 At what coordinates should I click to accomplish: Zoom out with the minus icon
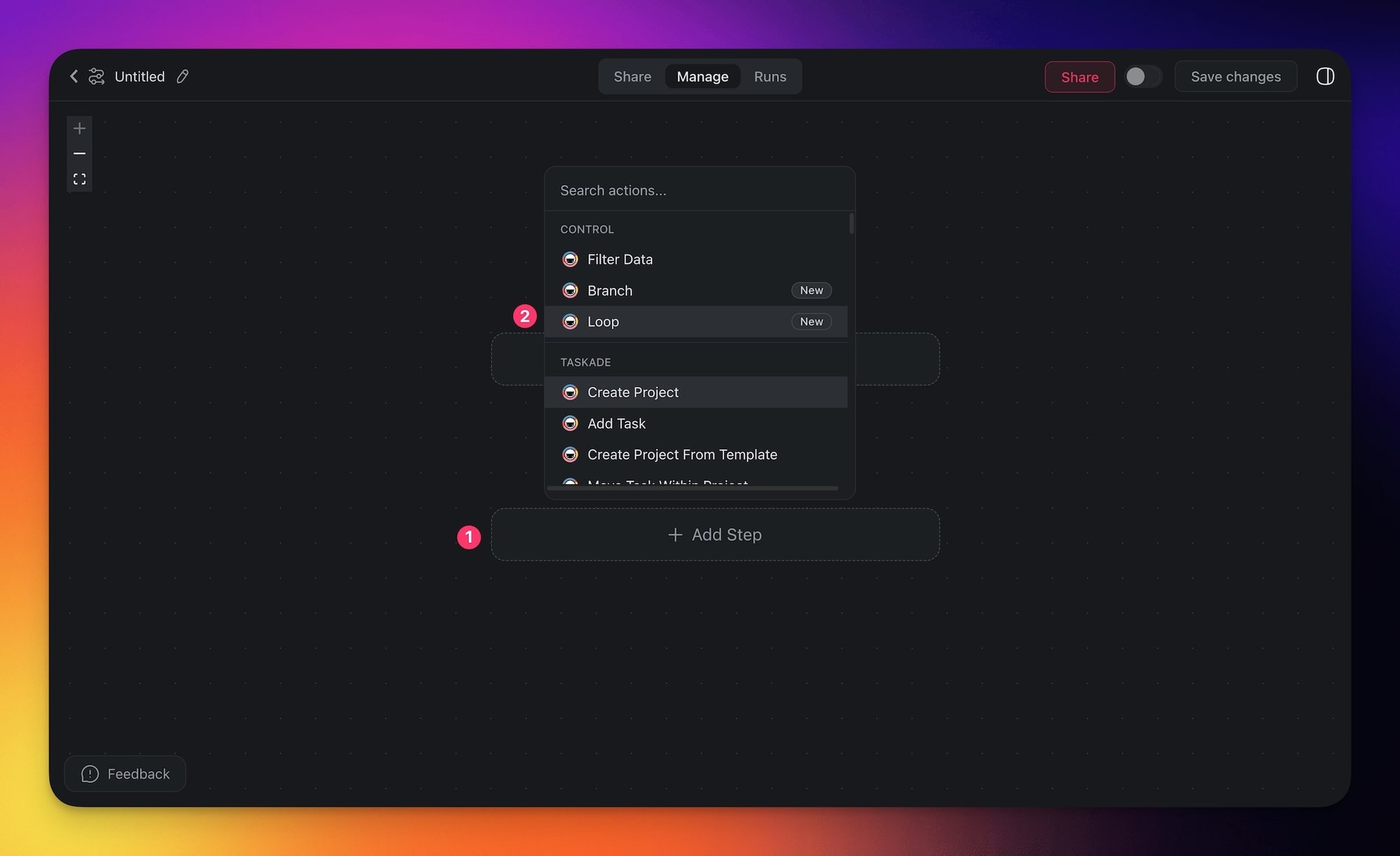[79, 154]
